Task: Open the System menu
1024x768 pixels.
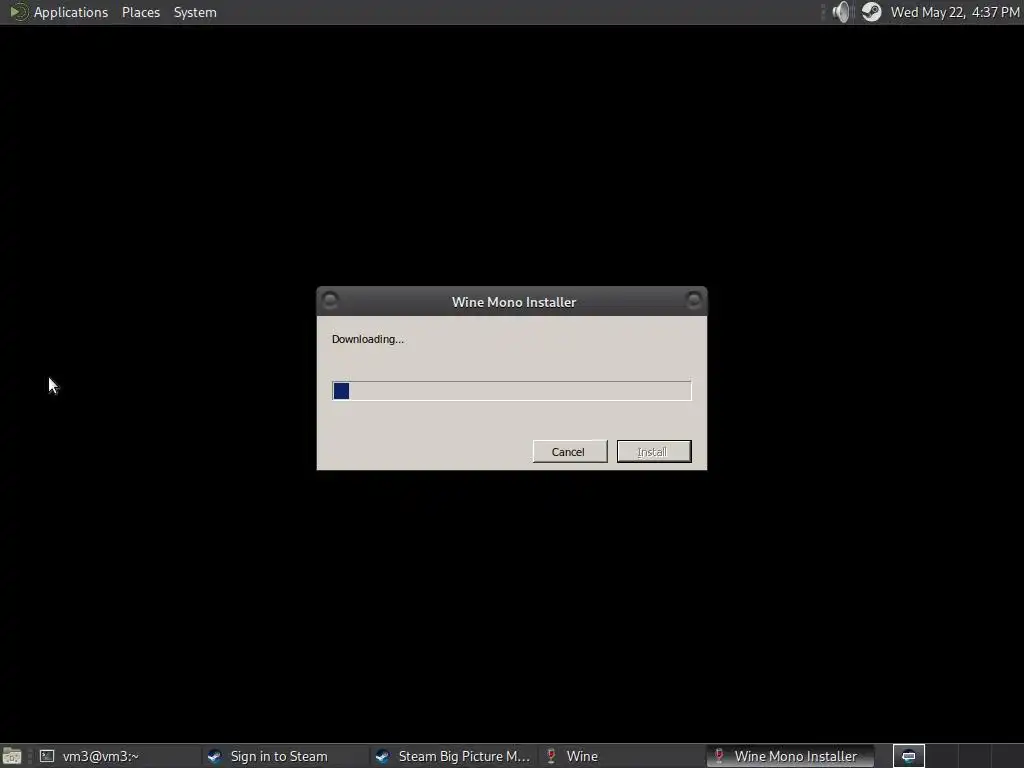Action: click(x=195, y=12)
